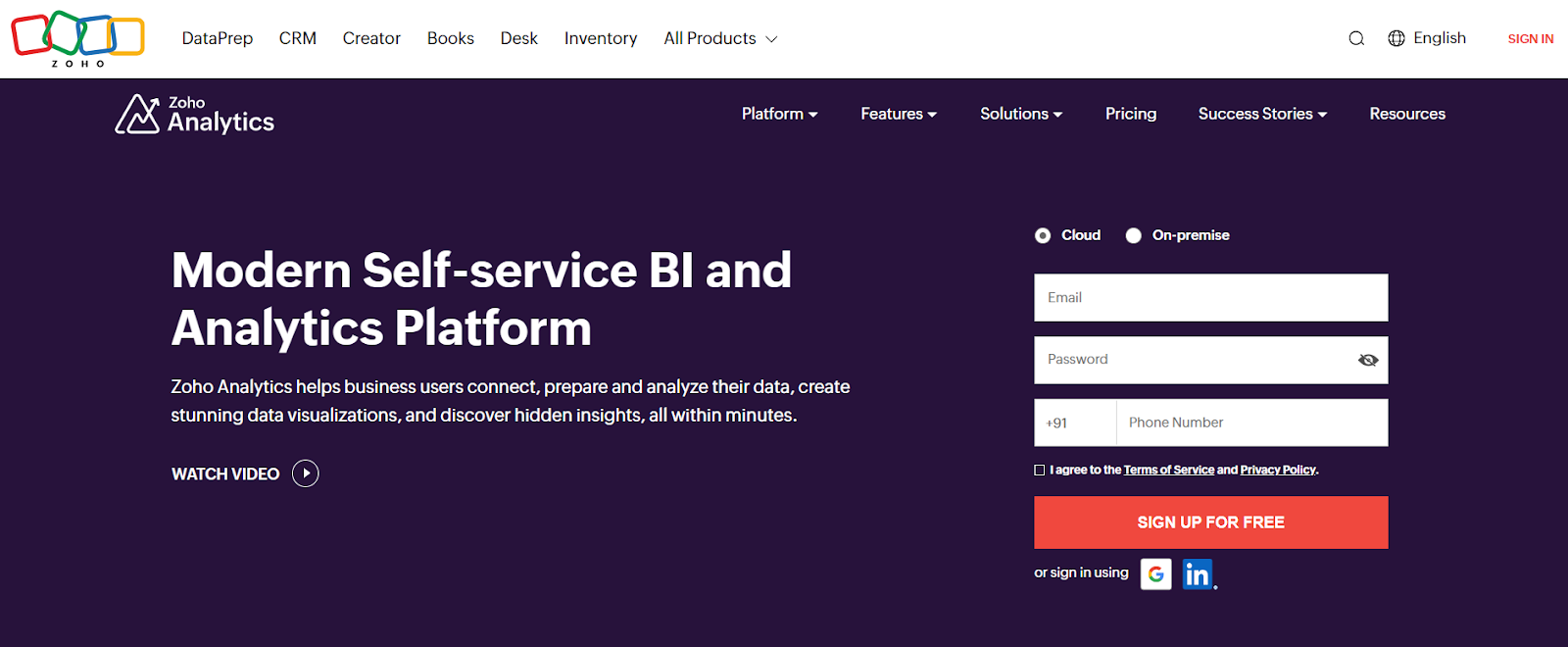
Task: Go to DataPrep in top bar
Action: click(218, 38)
